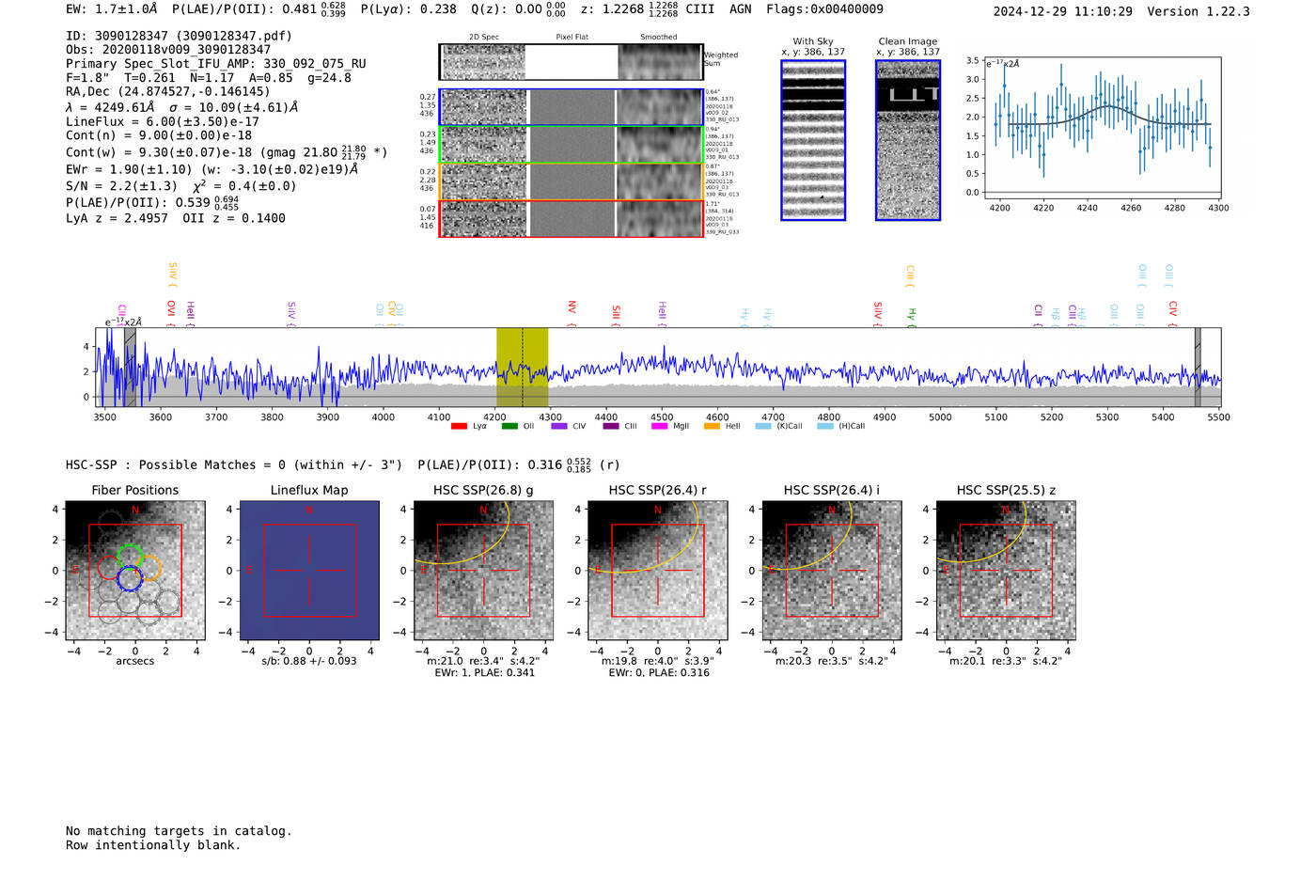Select the (K)CaII legend swatch
The image size is (1316, 896).
click(763, 426)
